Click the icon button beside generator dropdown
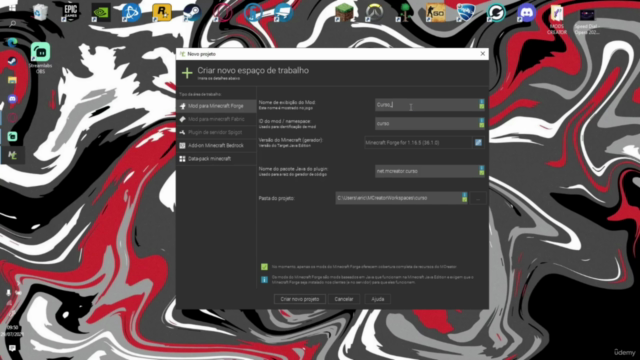 (478, 143)
